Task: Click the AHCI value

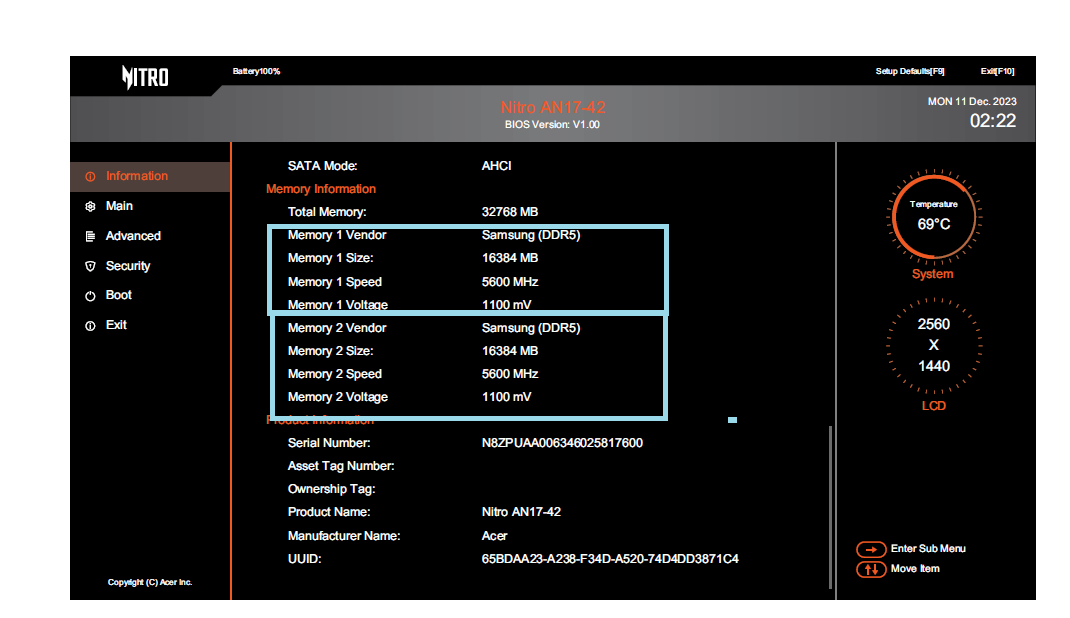Action: pos(496,166)
